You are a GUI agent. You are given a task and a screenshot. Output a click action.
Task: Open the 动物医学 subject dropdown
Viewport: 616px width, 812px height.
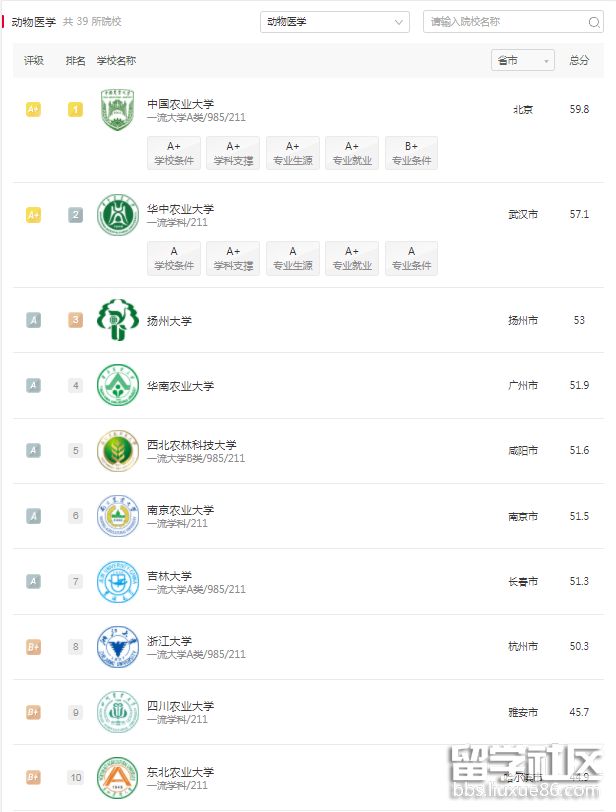334,21
